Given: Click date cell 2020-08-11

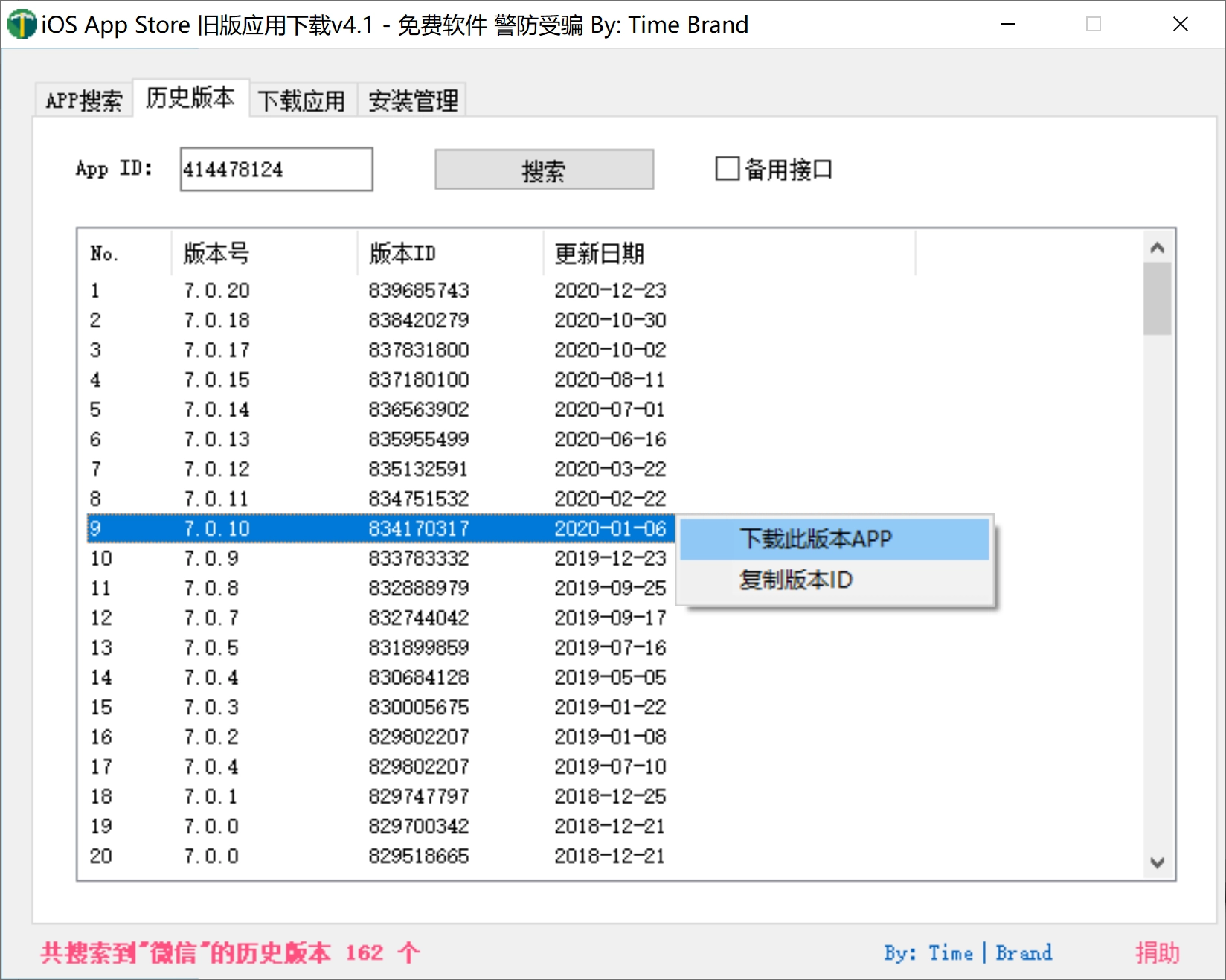Looking at the screenshot, I should tap(610, 379).
